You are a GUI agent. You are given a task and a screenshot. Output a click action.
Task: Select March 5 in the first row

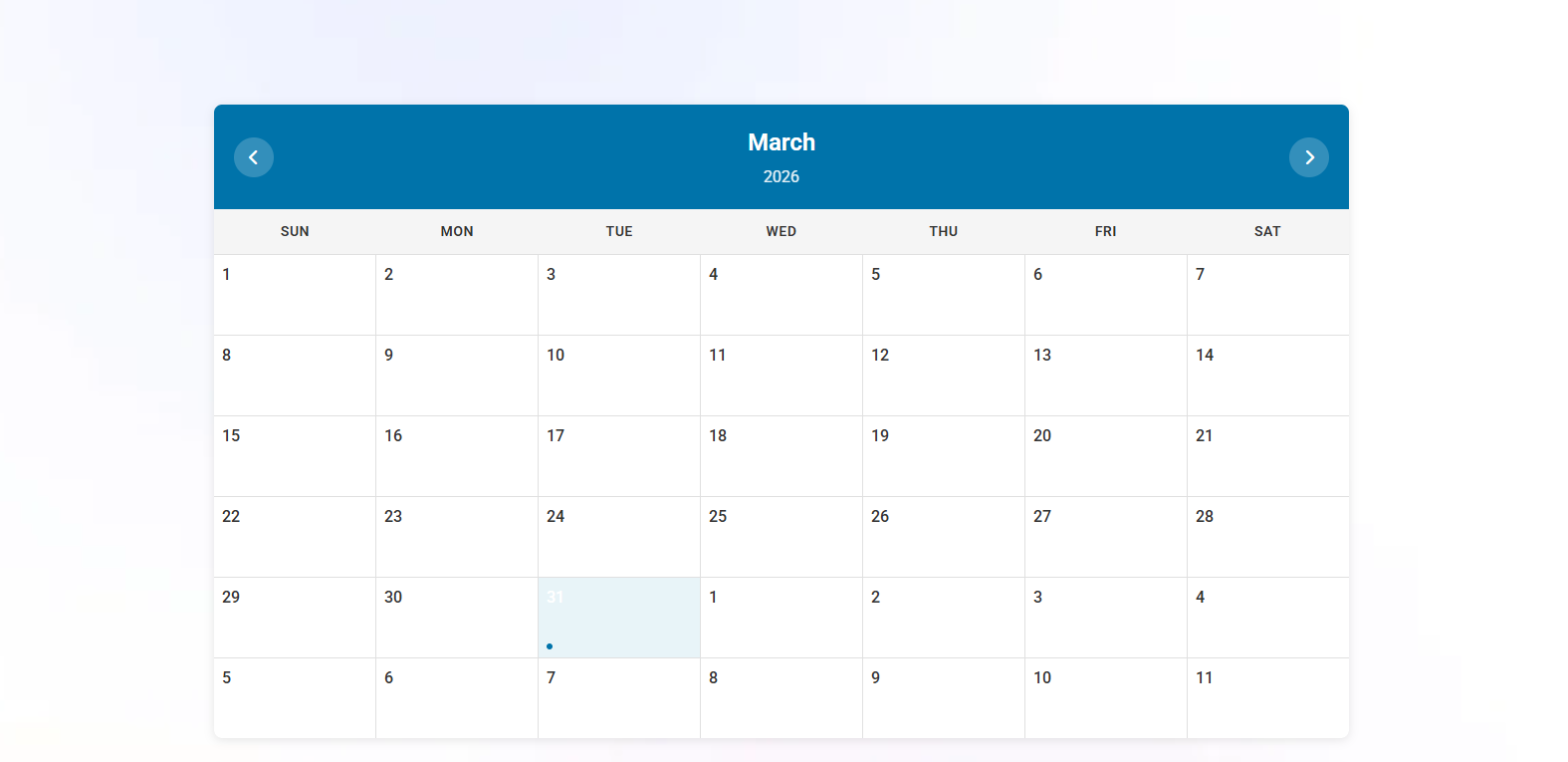(x=944, y=295)
